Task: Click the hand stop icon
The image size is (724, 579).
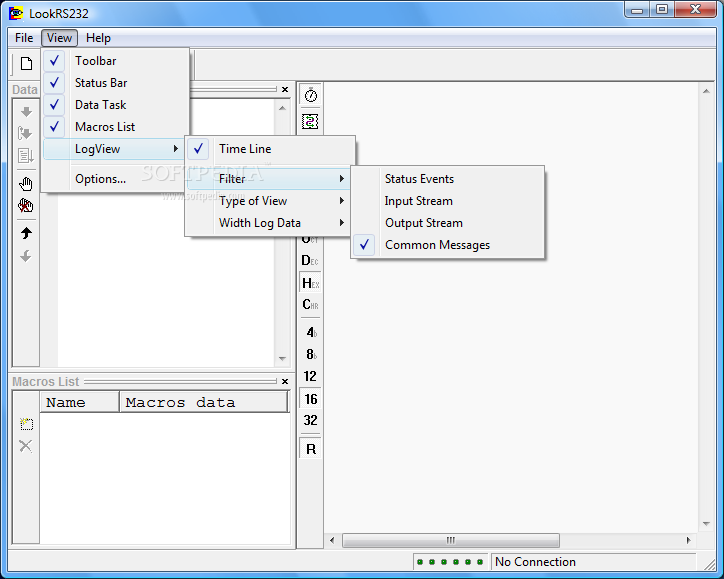Action: (x=26, y=184)
